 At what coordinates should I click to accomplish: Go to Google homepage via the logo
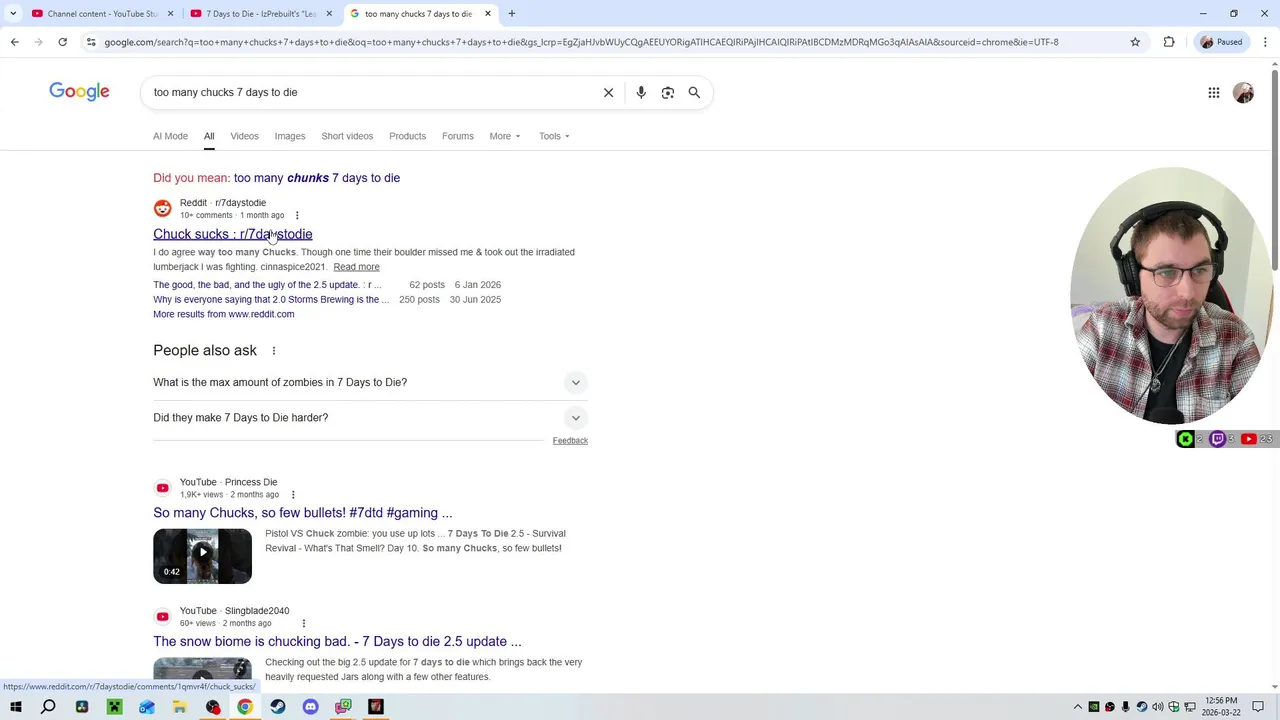[x=79, y=92]
